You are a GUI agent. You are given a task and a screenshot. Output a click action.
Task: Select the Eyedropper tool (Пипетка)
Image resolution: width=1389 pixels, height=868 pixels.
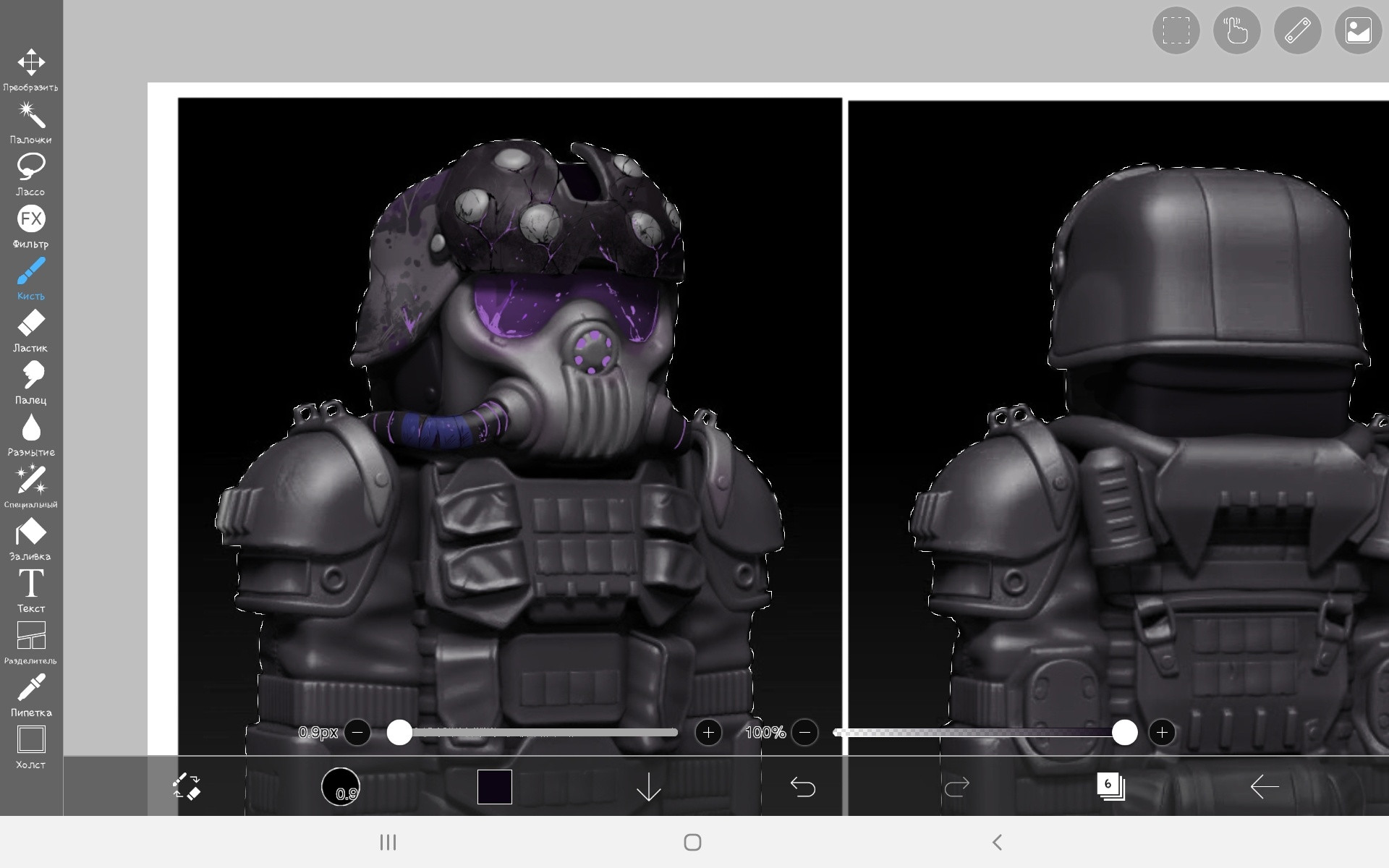[31, 695]
